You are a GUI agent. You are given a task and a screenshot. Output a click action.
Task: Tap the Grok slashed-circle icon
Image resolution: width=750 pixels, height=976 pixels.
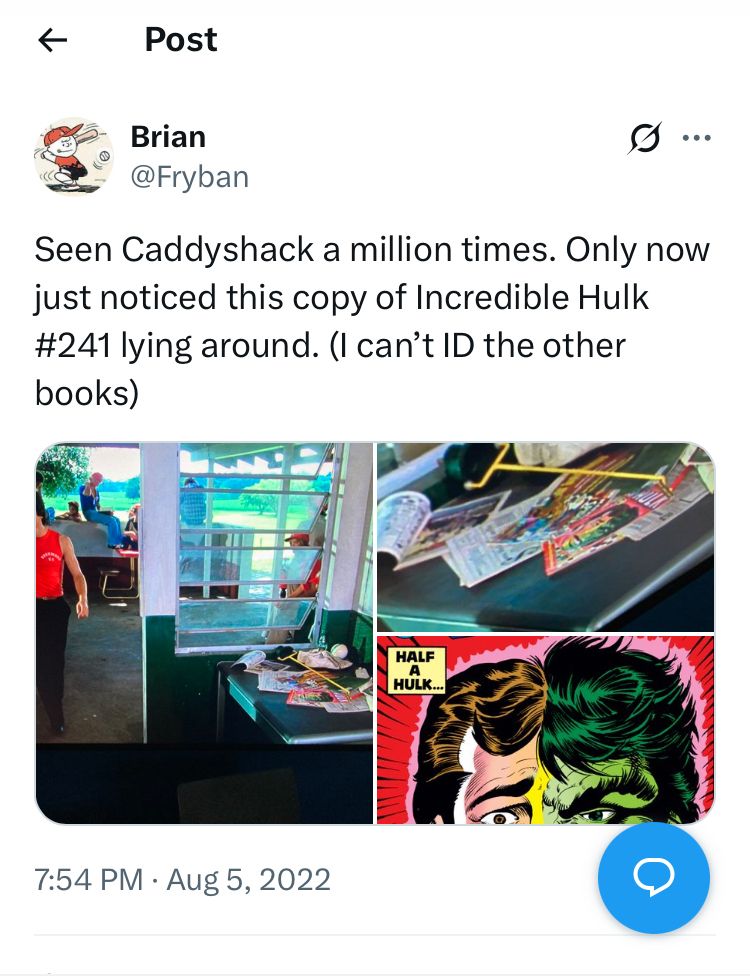(x=645, y=137)
